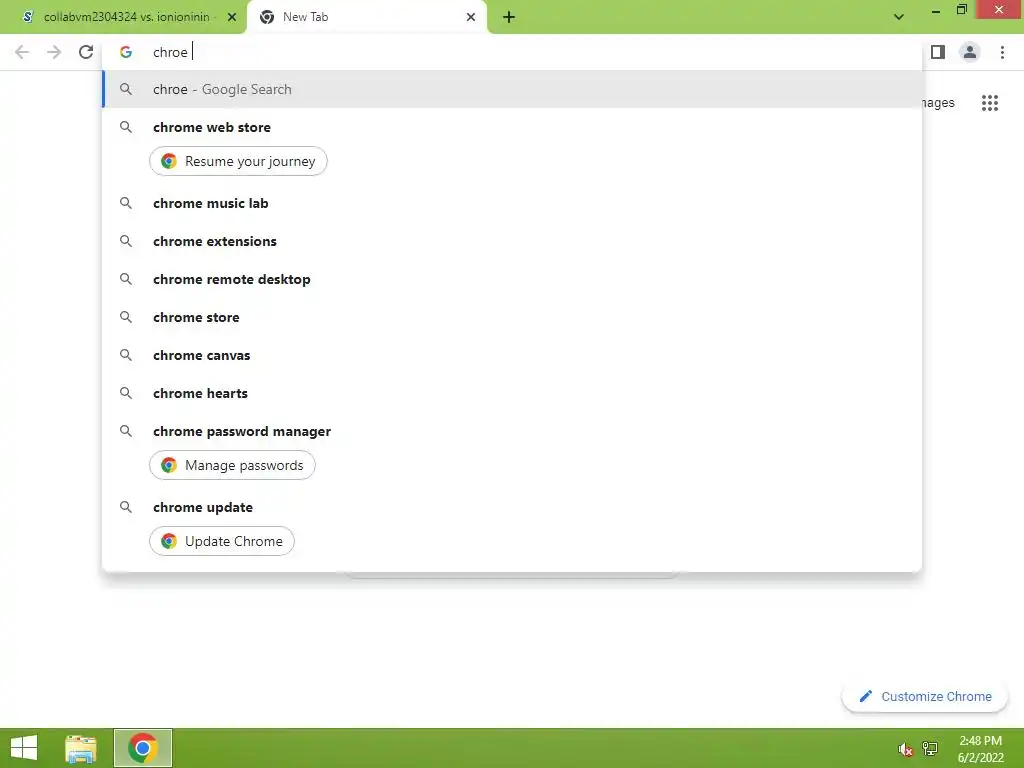Click the Chrome logo in Manage passwords chip

[169, 465]
